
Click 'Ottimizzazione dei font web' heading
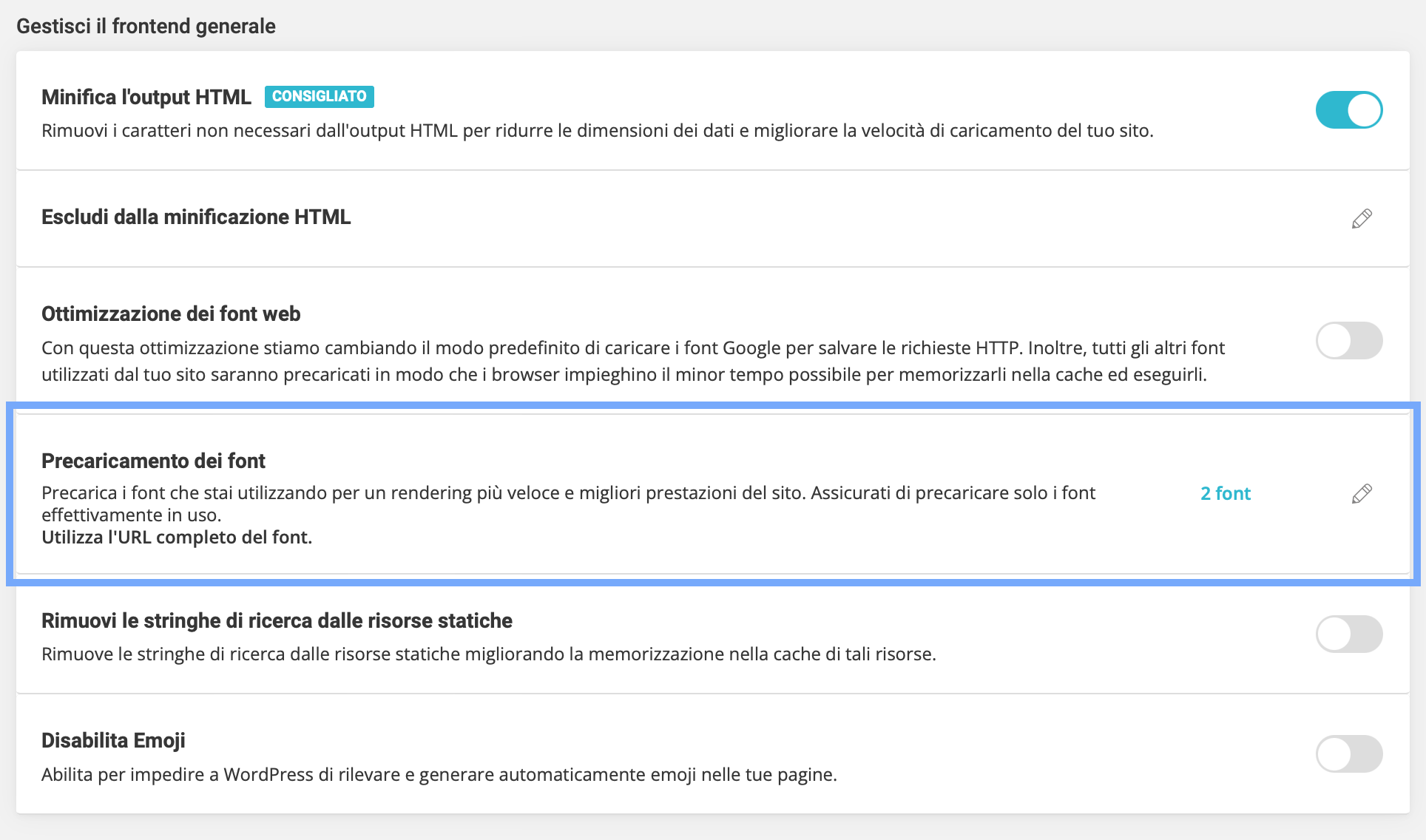click(x=171, y=314)
